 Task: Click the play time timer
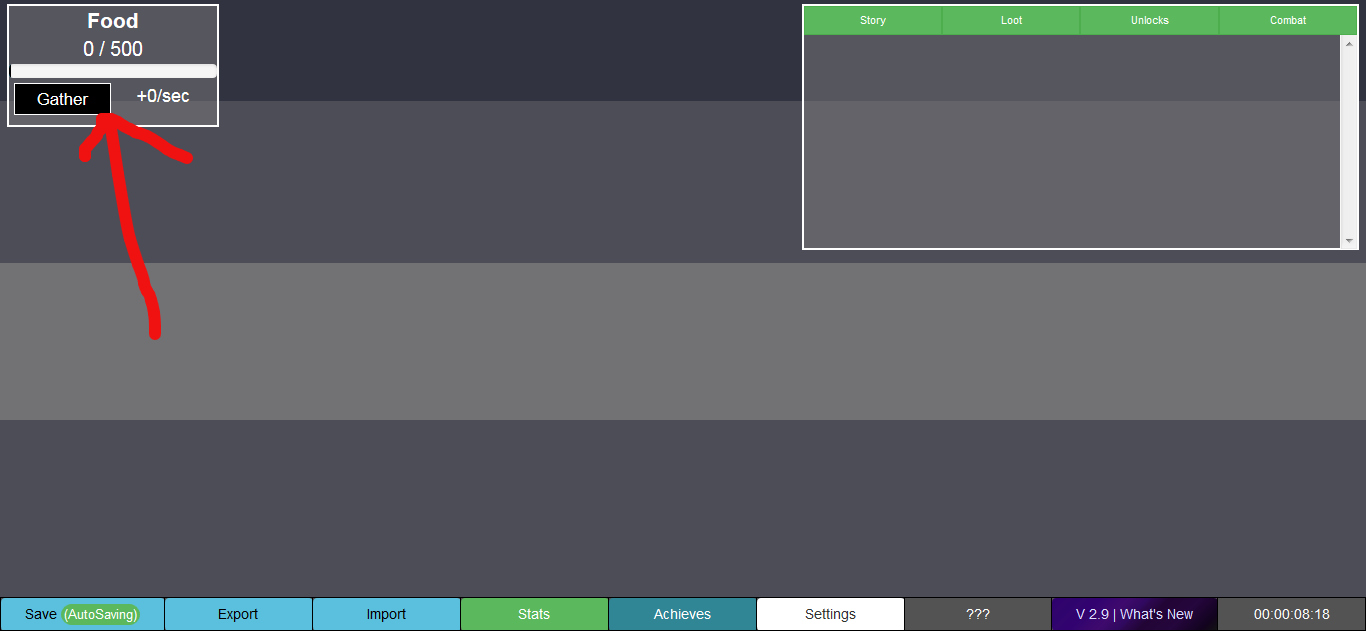pos(1291,614)
